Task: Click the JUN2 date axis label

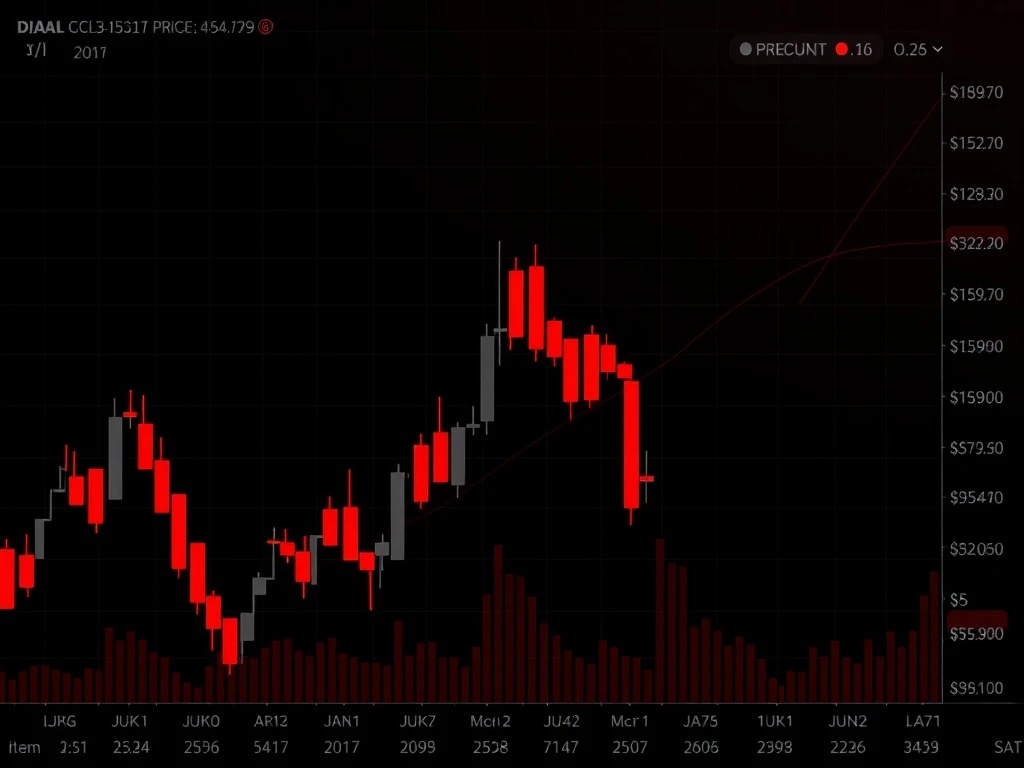Action: [848, 722]
